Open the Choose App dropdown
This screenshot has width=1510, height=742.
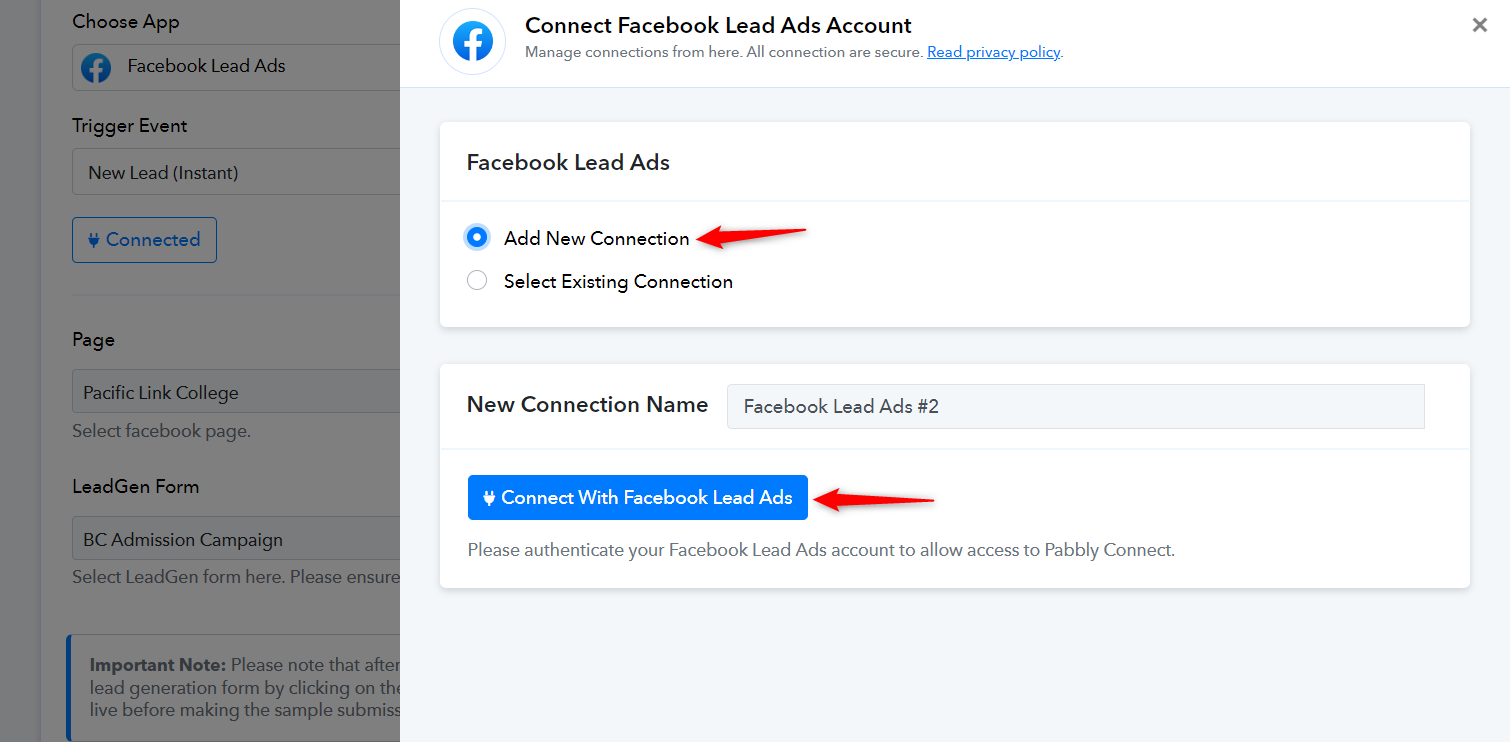pyautogui.click(x=236, y=67)
